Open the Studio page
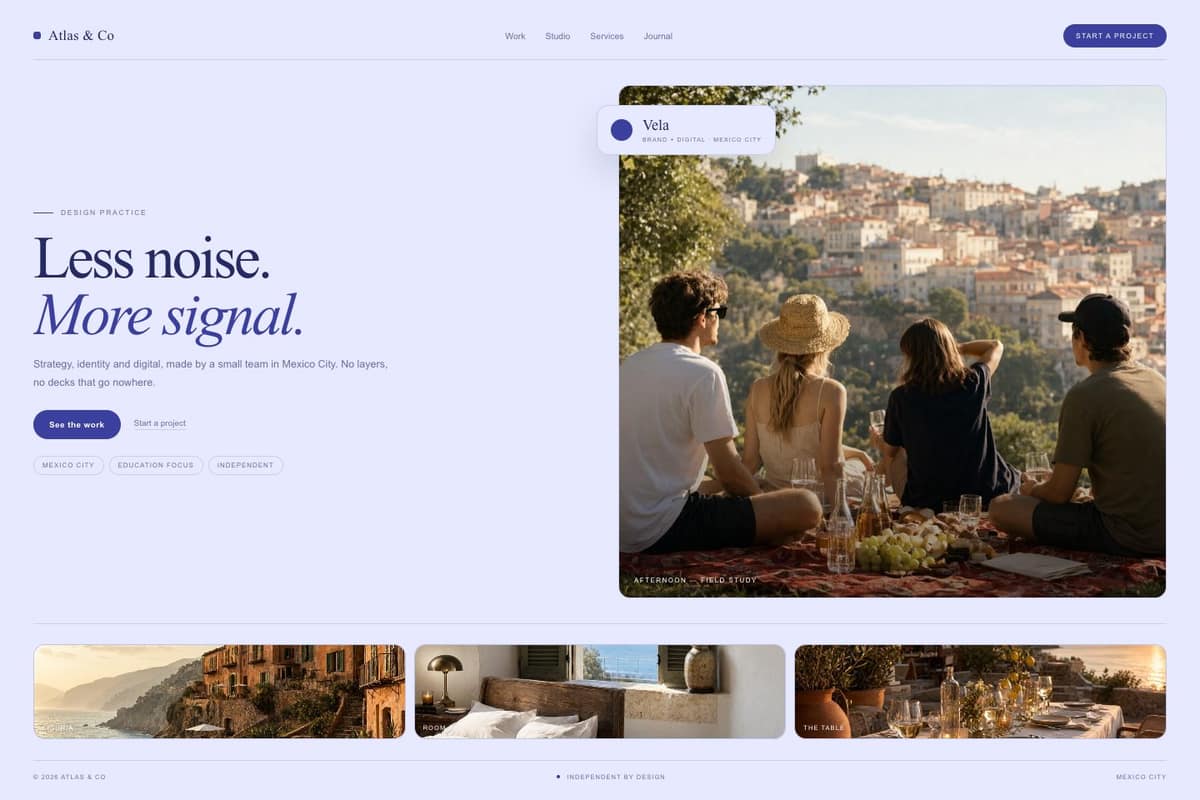 click(558, 36)
